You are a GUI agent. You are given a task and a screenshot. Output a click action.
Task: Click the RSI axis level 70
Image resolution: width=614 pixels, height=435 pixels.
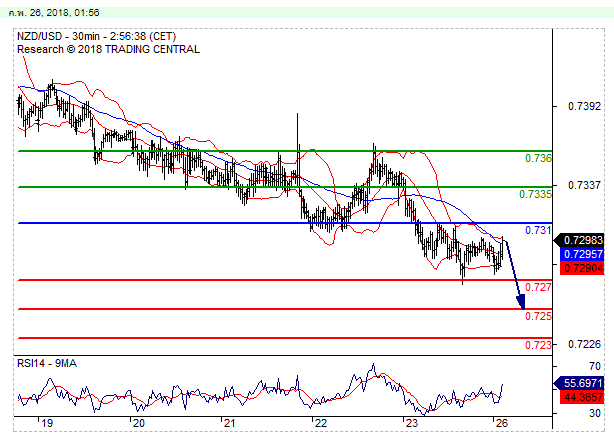click(x=594, y=366)
